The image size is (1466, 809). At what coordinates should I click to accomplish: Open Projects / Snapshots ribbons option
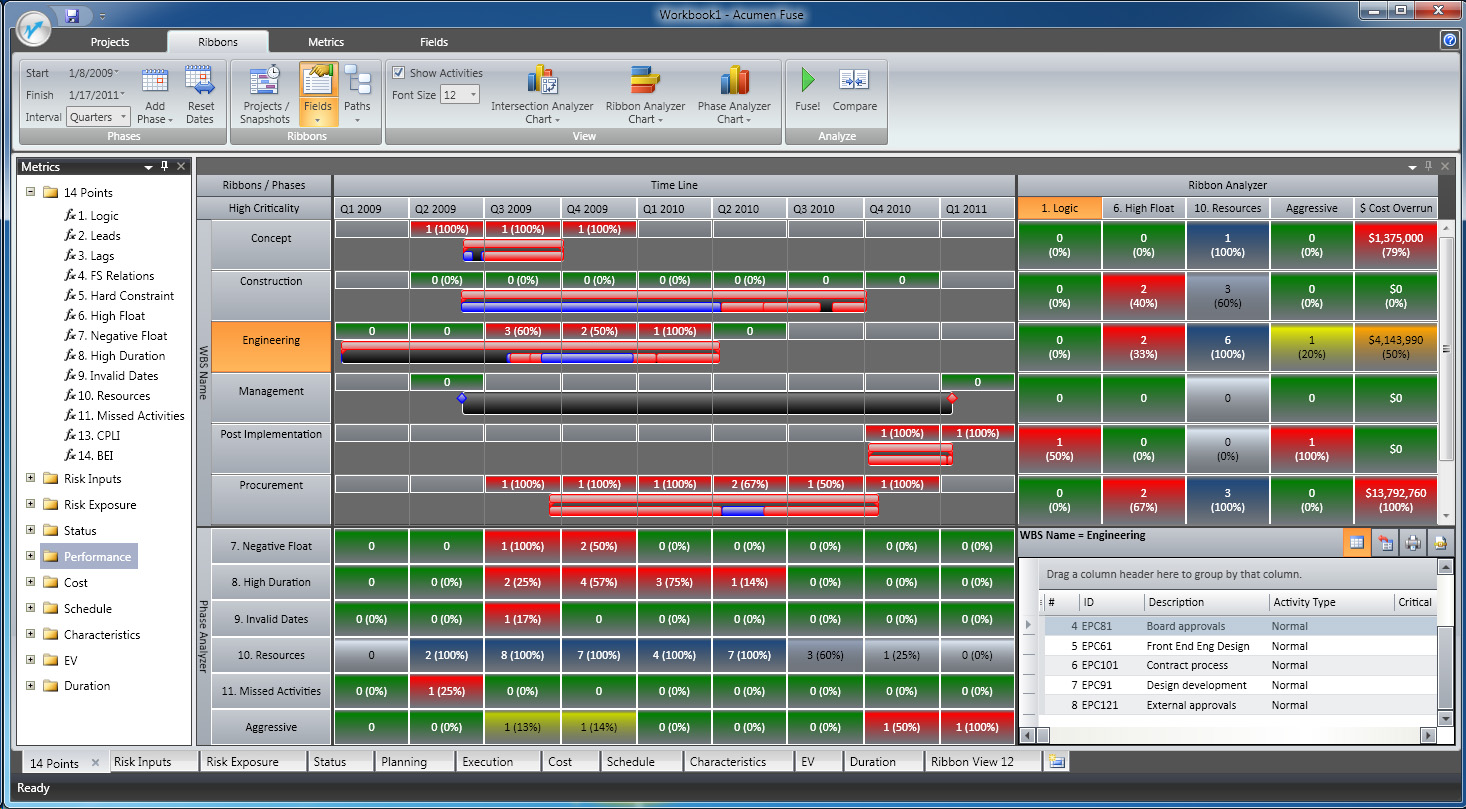tap(265, 96)
